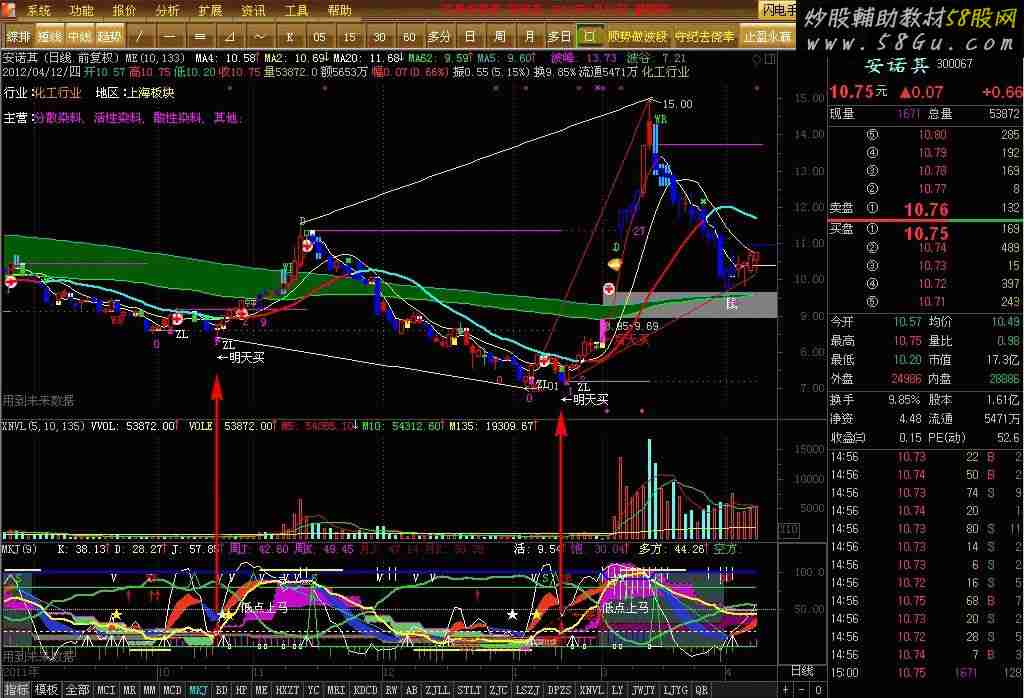This screenshot has height=698, width=1024.
Task: Zoom in with the plus button
Action: click(786, 690)
